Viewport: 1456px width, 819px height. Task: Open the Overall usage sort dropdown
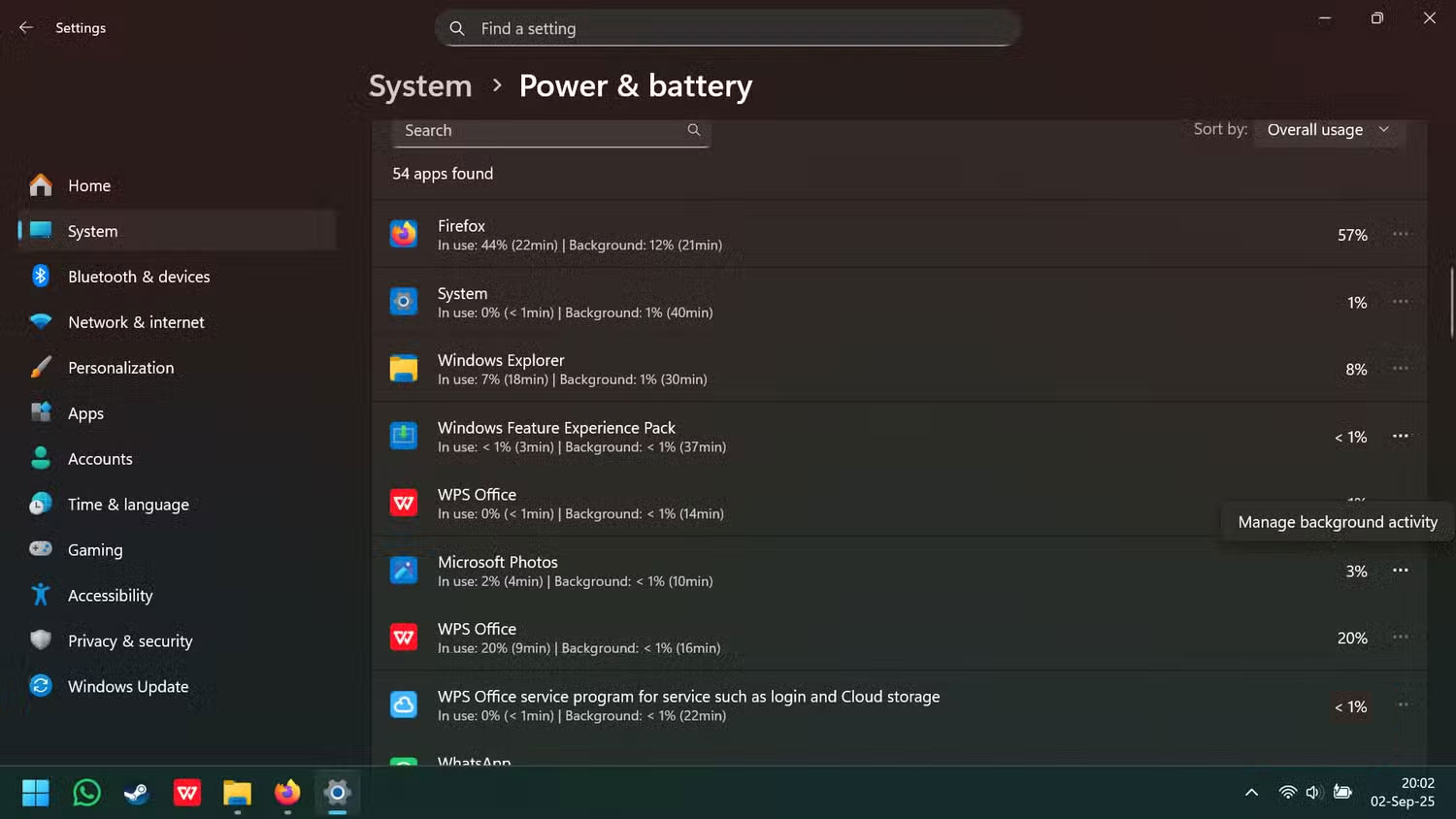pyautogui.click(x=1329, y=129)
